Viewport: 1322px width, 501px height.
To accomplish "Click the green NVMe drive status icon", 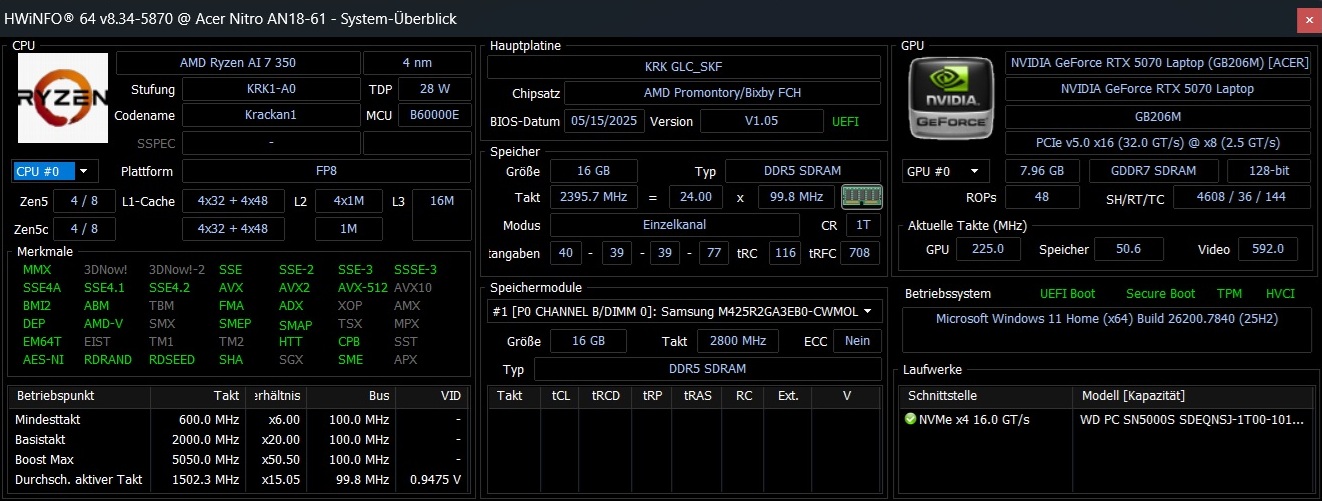I will pos(910,419).
